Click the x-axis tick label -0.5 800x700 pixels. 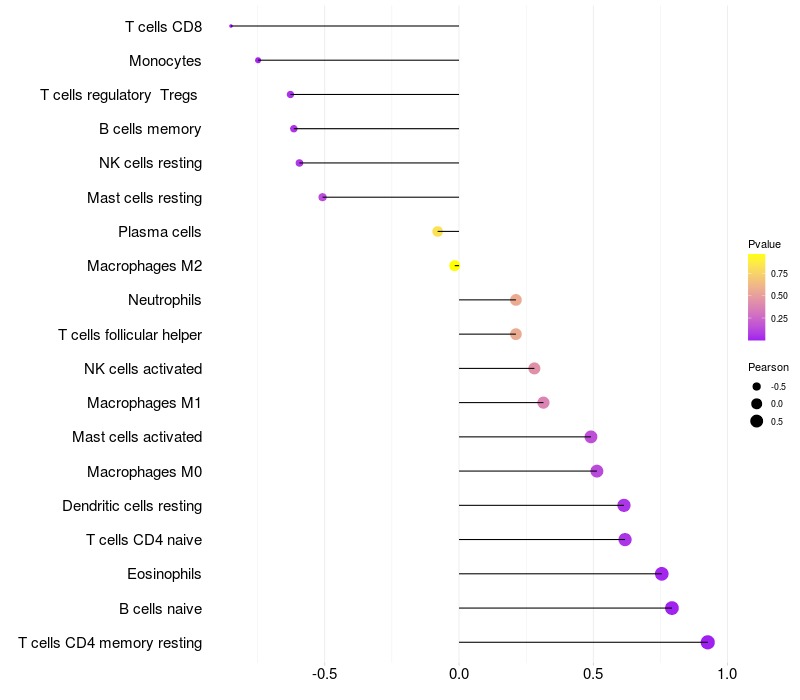324,674
